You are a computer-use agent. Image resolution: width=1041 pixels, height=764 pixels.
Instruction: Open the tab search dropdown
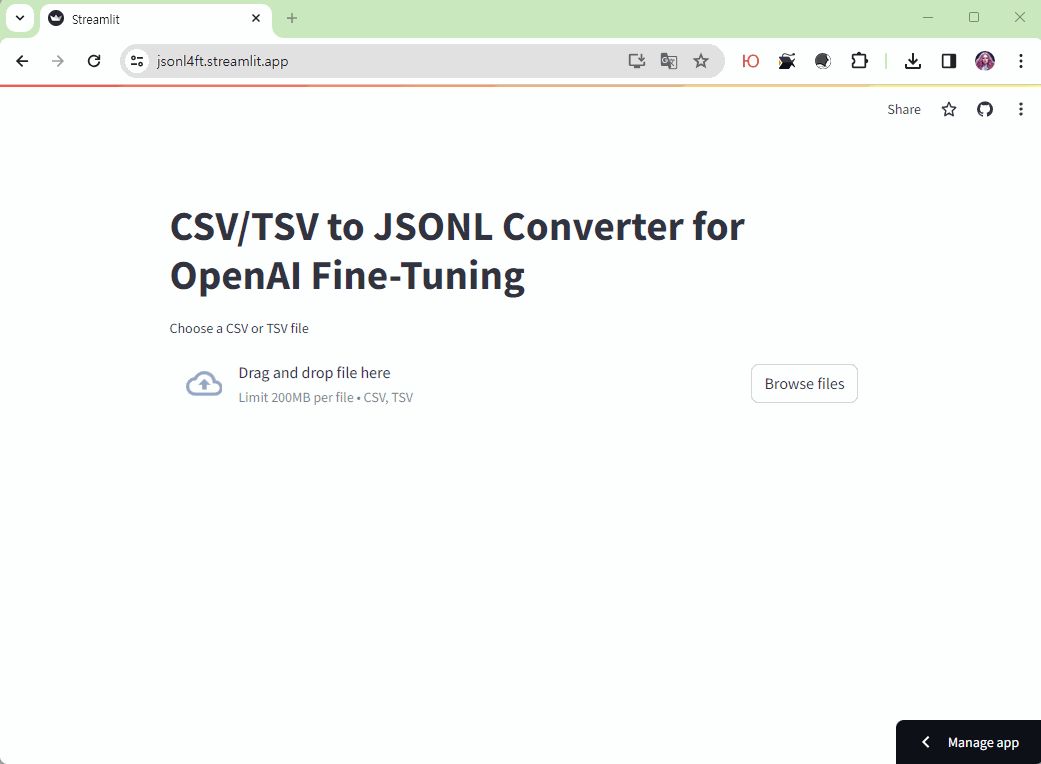(x=20, y=18)
